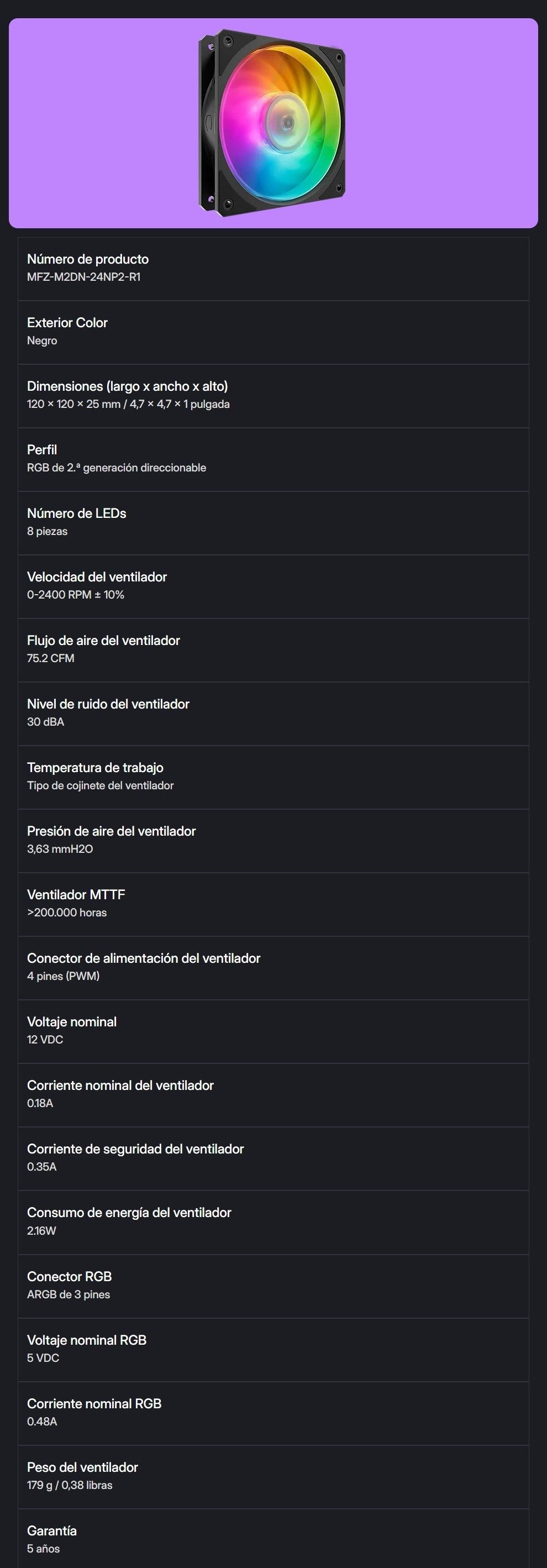This screenshot has height=1568, width=547.
Task: Click the Conector RGB heading
Action: tap(70, 1276)
